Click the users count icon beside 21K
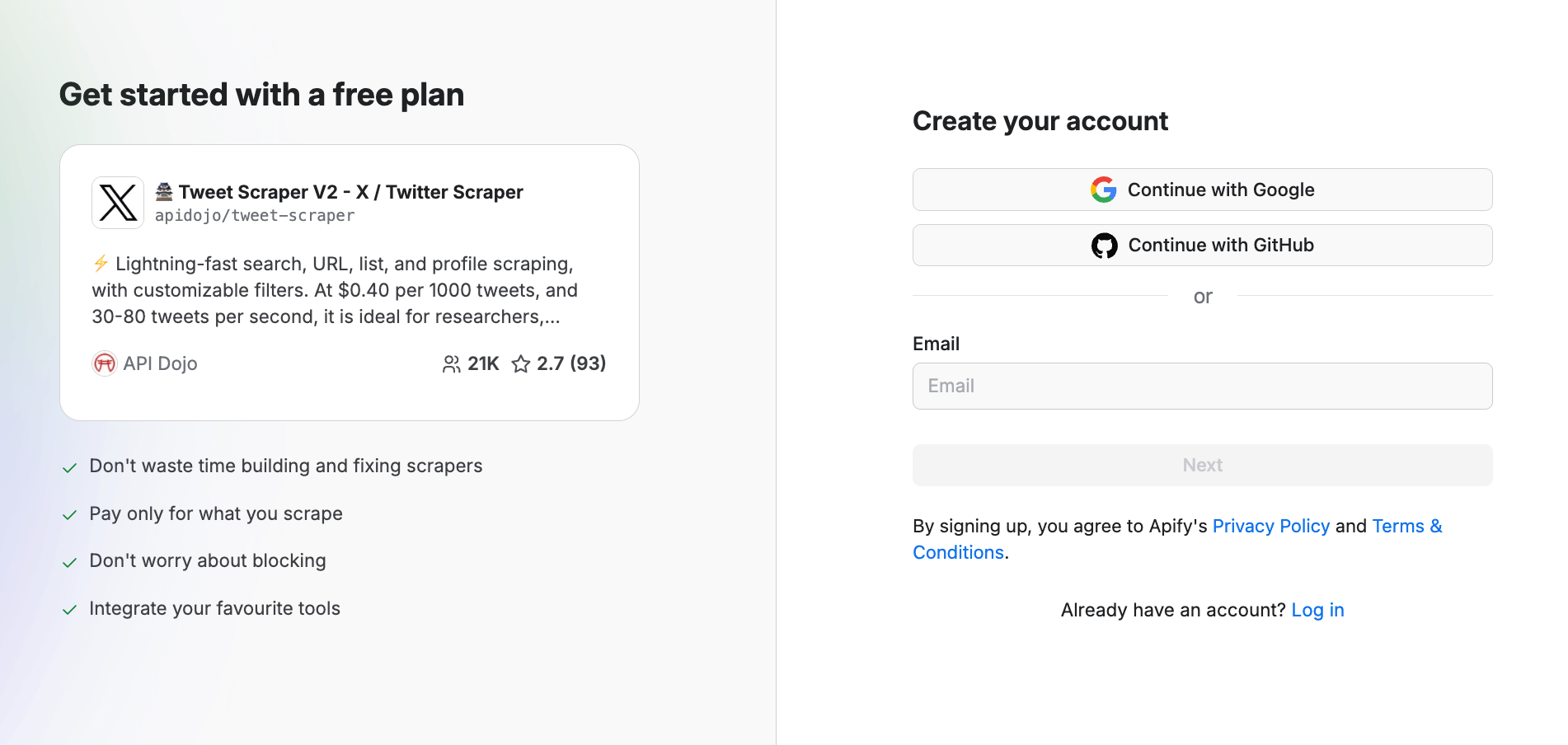The width and height of the screenshot is (1568, 745). (451, 364)
